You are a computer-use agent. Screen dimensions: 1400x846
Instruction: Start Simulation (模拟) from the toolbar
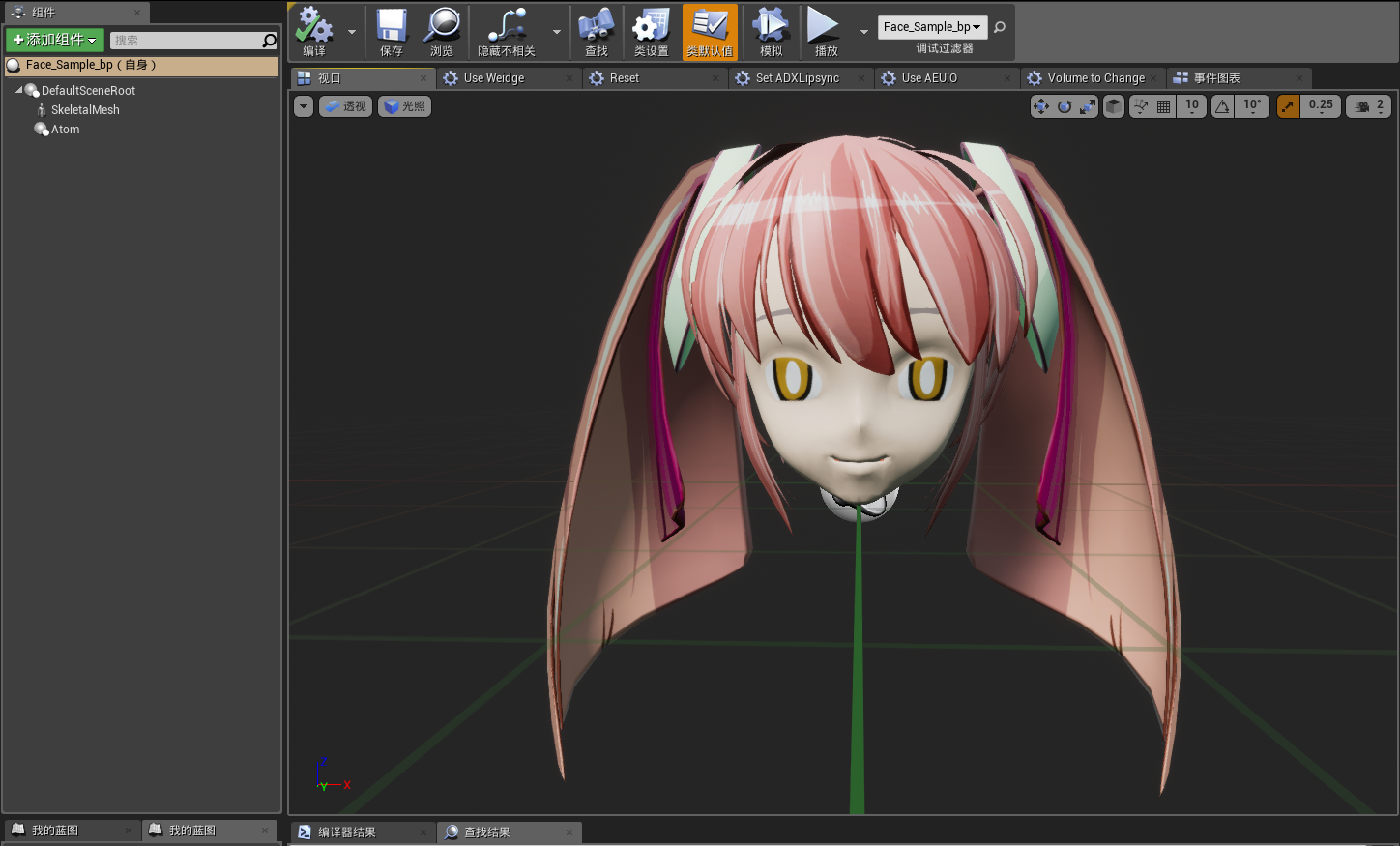pos(771,31)
